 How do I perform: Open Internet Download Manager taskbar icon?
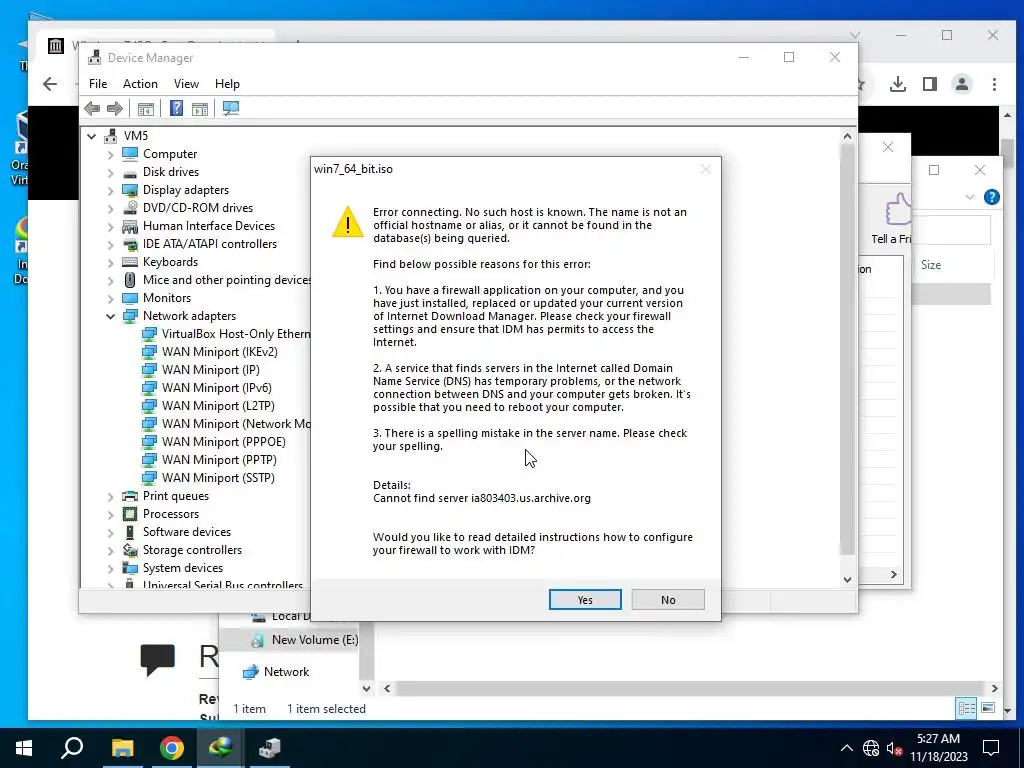click(x=221, y=748)
